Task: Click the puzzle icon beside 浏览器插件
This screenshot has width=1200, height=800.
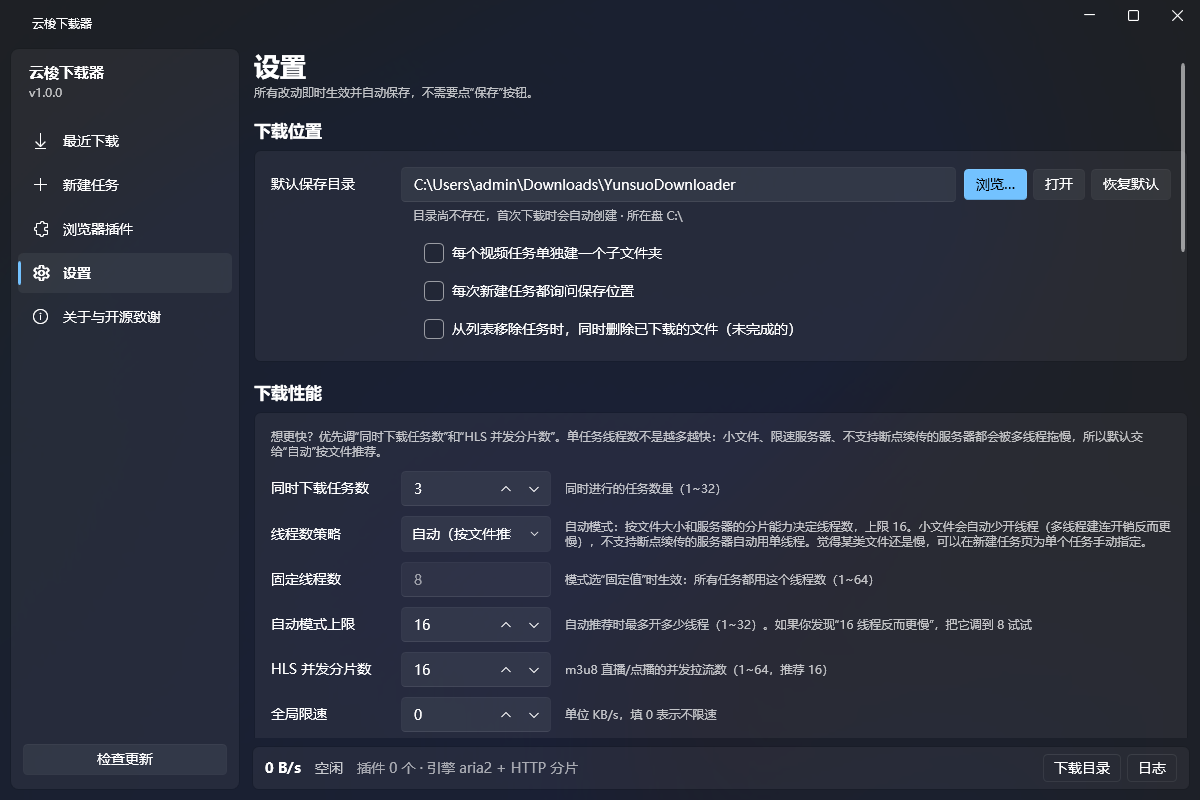Action: click(x=41, y=229)
